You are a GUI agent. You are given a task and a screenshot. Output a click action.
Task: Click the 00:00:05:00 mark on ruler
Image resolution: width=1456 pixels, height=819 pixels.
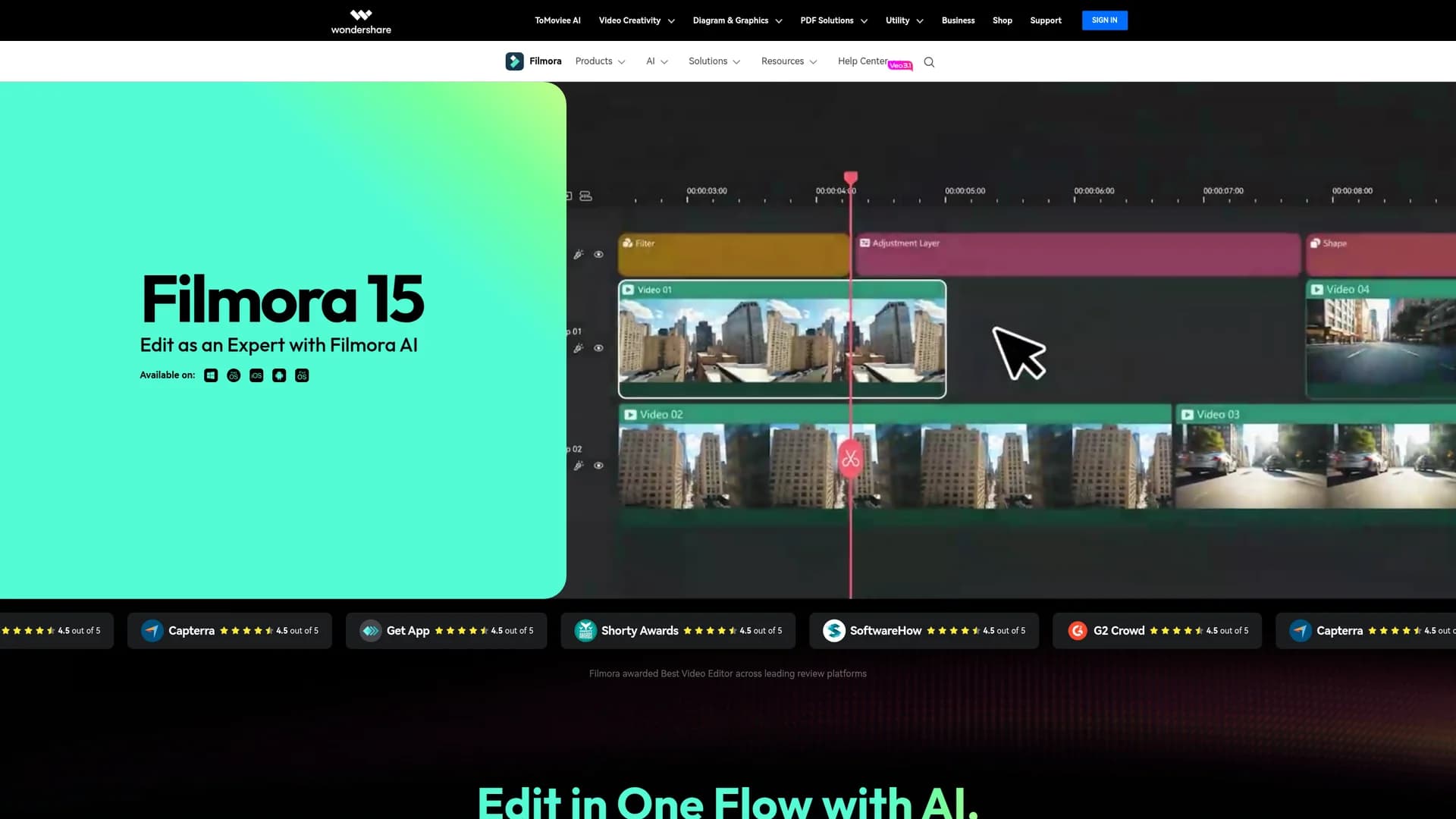click(965, 191)
